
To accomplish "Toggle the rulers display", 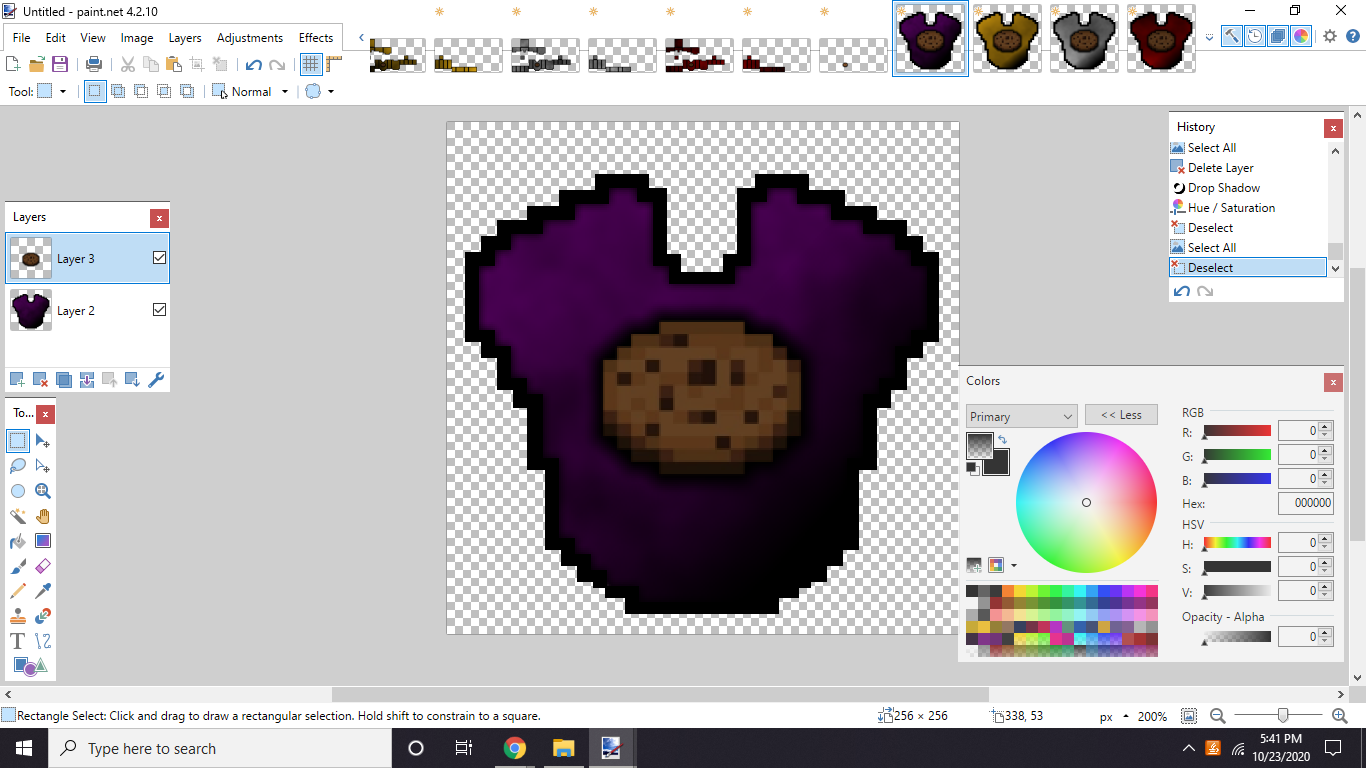I will [334, 64].
